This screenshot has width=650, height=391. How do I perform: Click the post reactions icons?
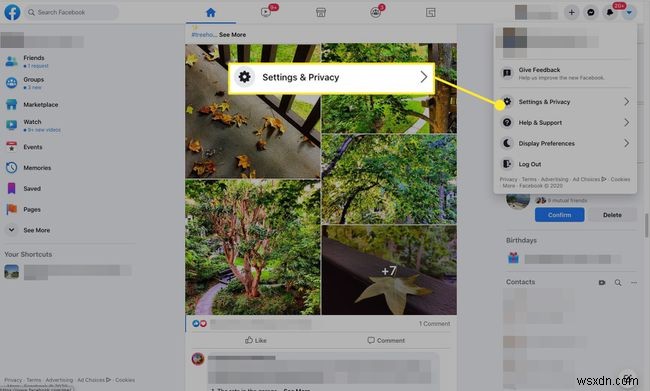199,324
